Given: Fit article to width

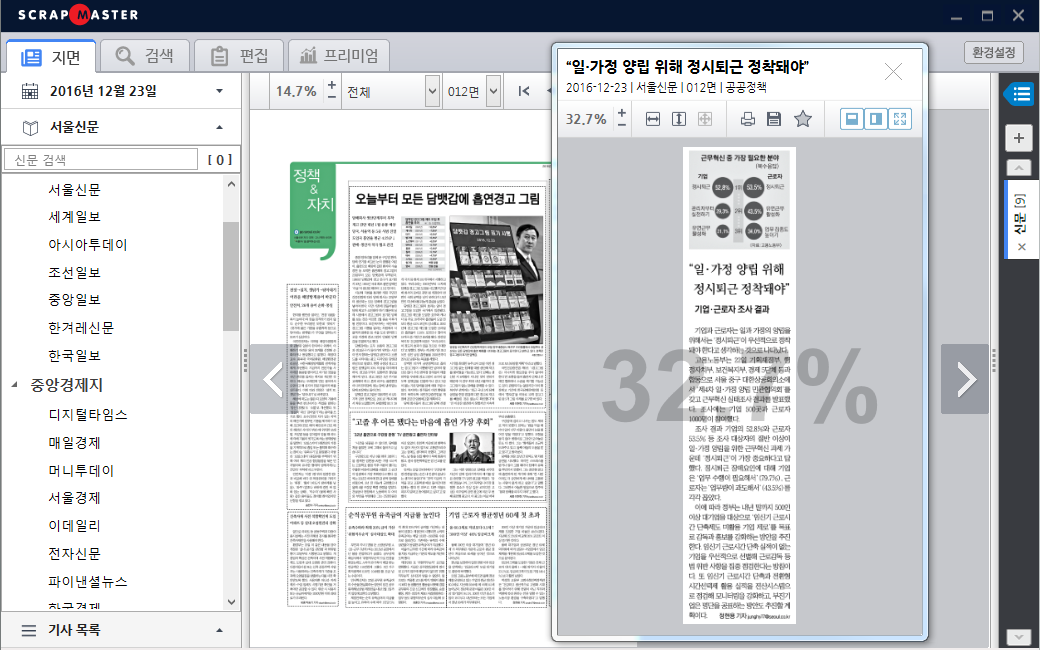Looking at the screenshot, I should [x=653, y=119].
